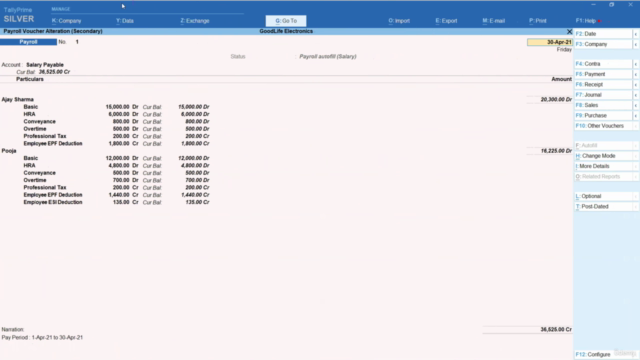640x360 pixels.
Task: Select Salary Payable account field
Action: [x=45, y=65]
